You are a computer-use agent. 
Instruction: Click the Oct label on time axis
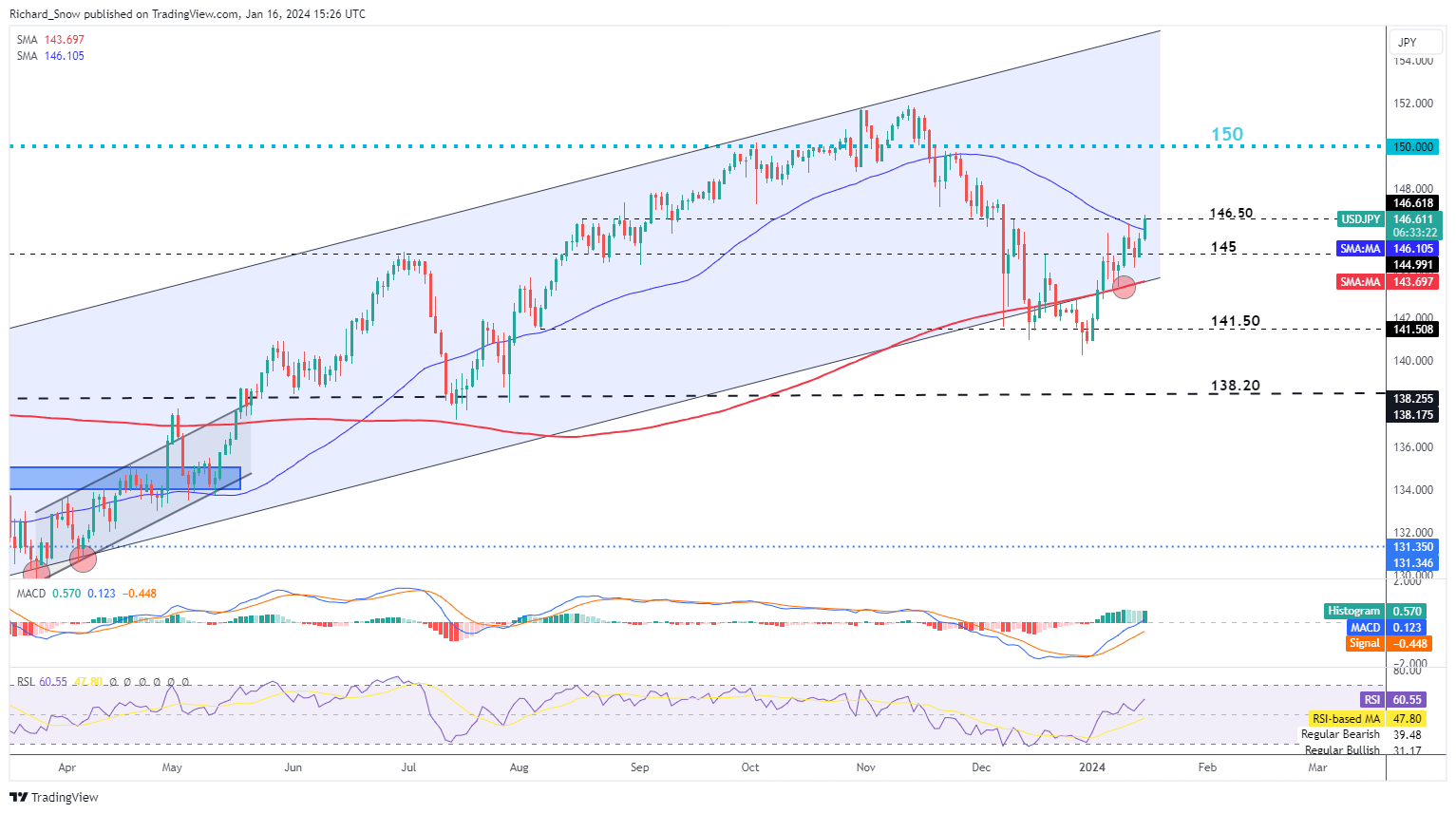[750, 767]
